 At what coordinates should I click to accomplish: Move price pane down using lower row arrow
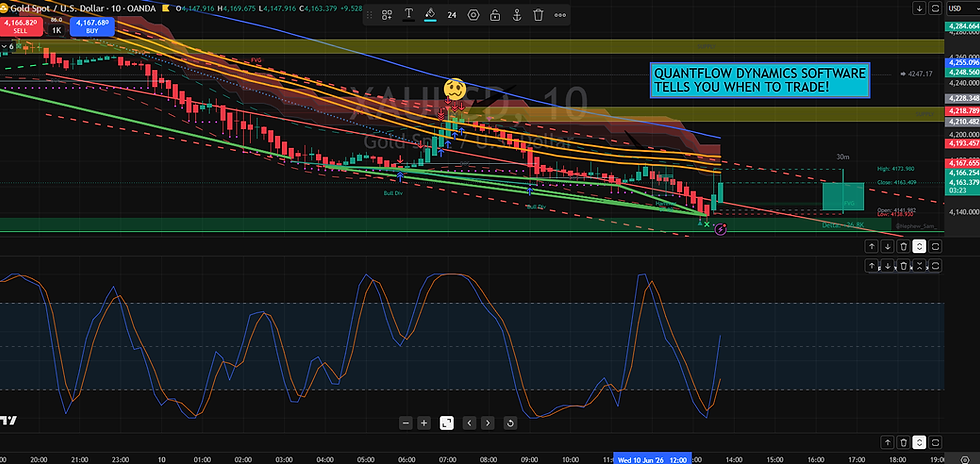point(887,246)
